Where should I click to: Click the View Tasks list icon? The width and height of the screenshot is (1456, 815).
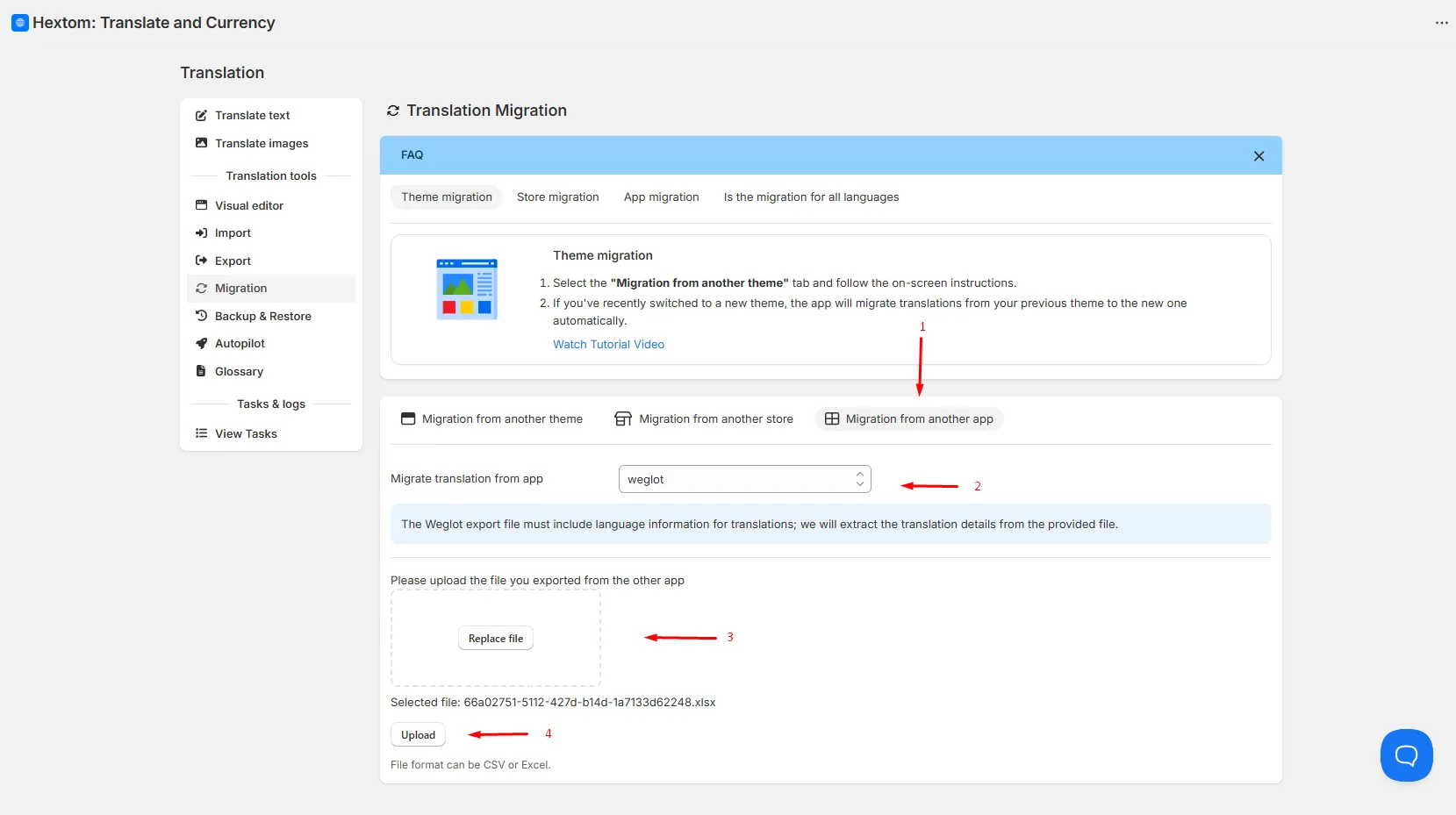coord(201,433)
